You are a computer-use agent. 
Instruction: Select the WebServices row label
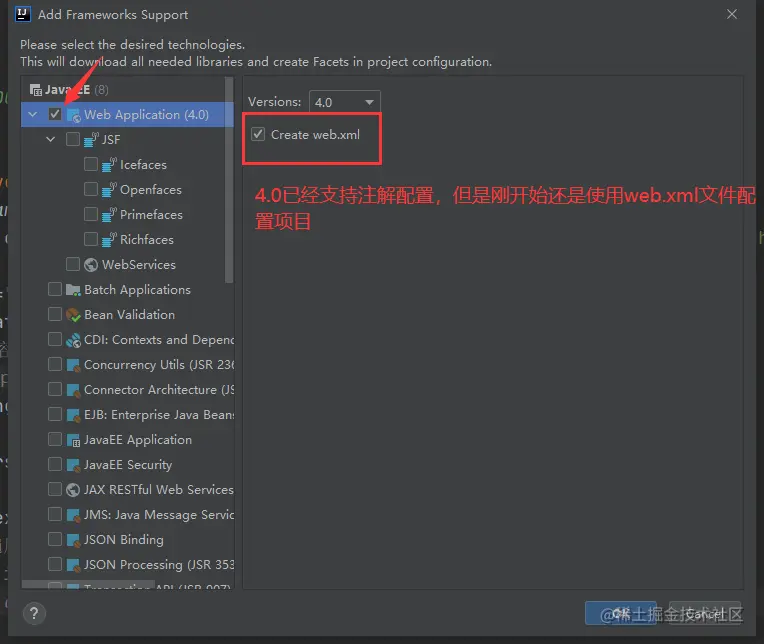point(139,265)
